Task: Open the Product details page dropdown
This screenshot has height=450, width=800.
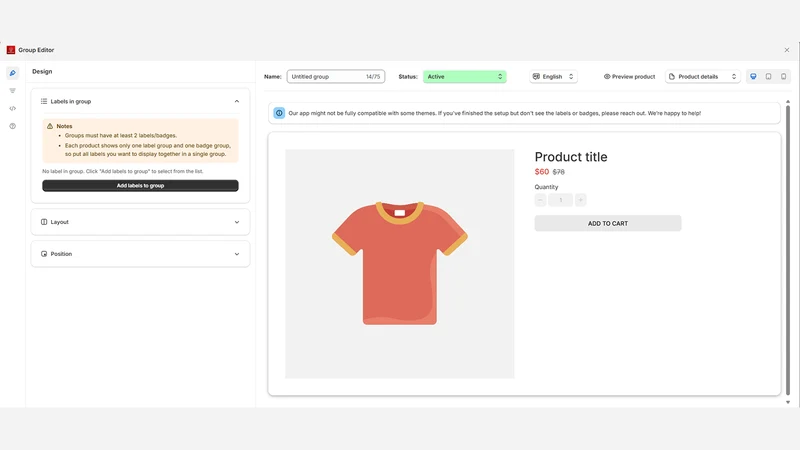Action: click(x=703, y=77)
